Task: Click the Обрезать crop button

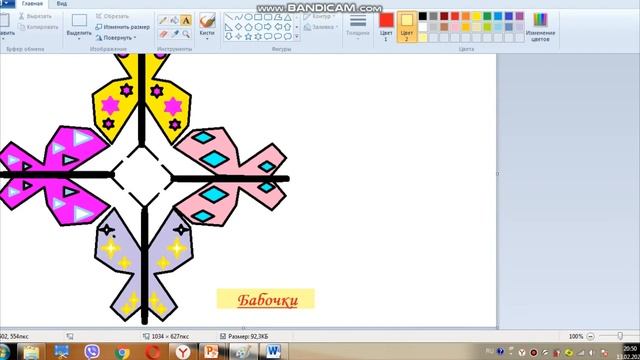Action: click(x=112, y=16)
